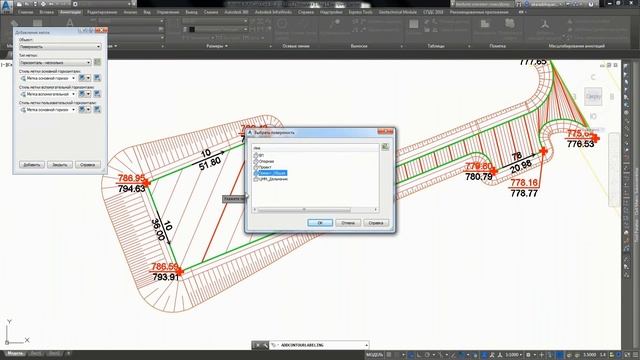Toggle Ortho mode in the status bar

[x=419, y=355]
